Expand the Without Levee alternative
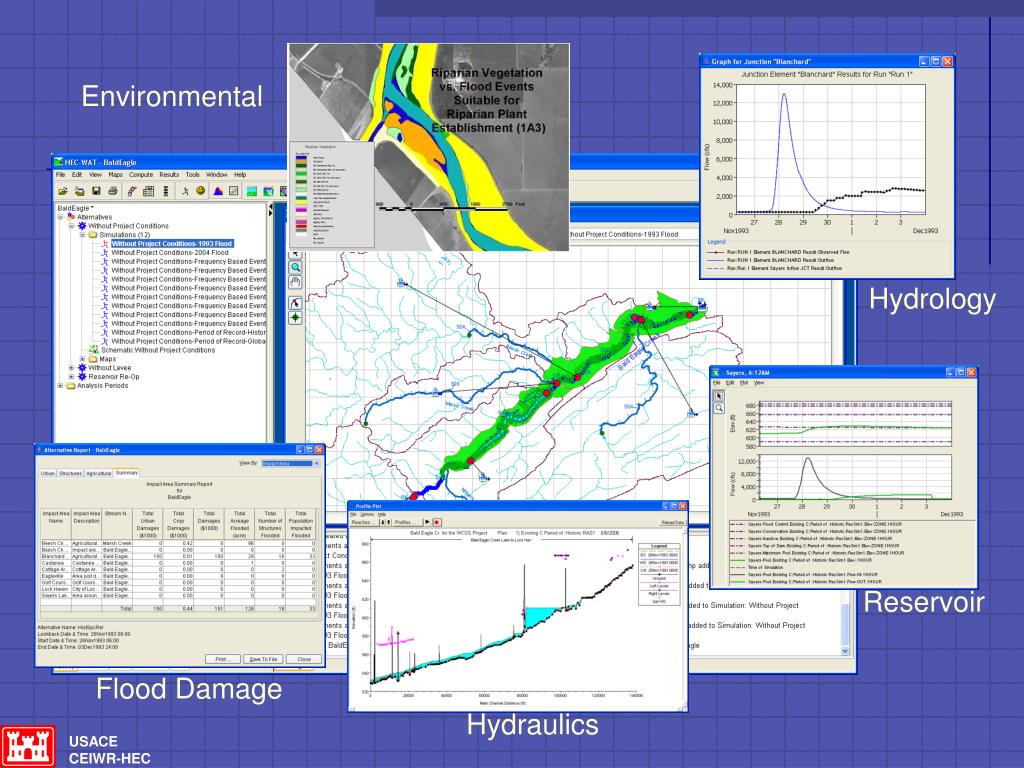Image resolution: width=1024 pixels, height=768 pixels. [72, 368]
